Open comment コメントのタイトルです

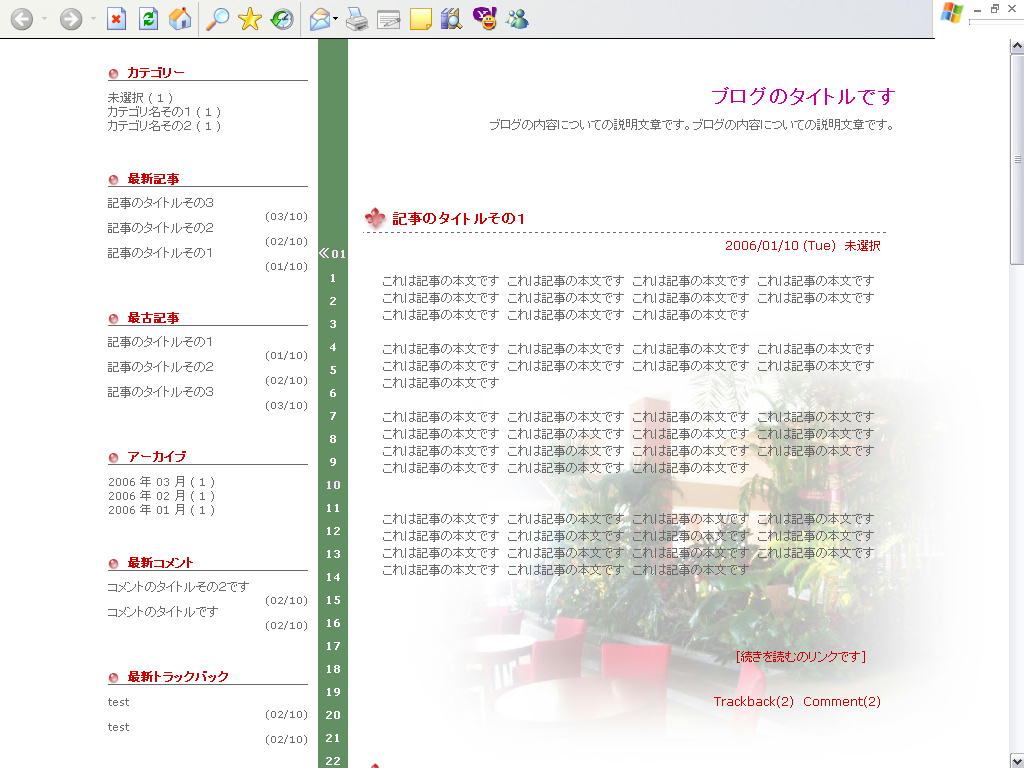163,611
